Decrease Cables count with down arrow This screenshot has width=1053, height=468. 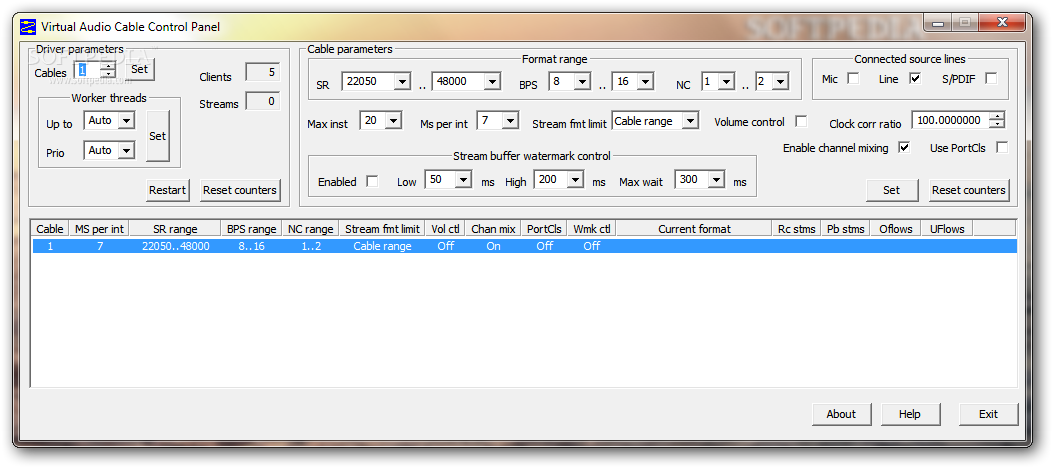coord(108,74)
